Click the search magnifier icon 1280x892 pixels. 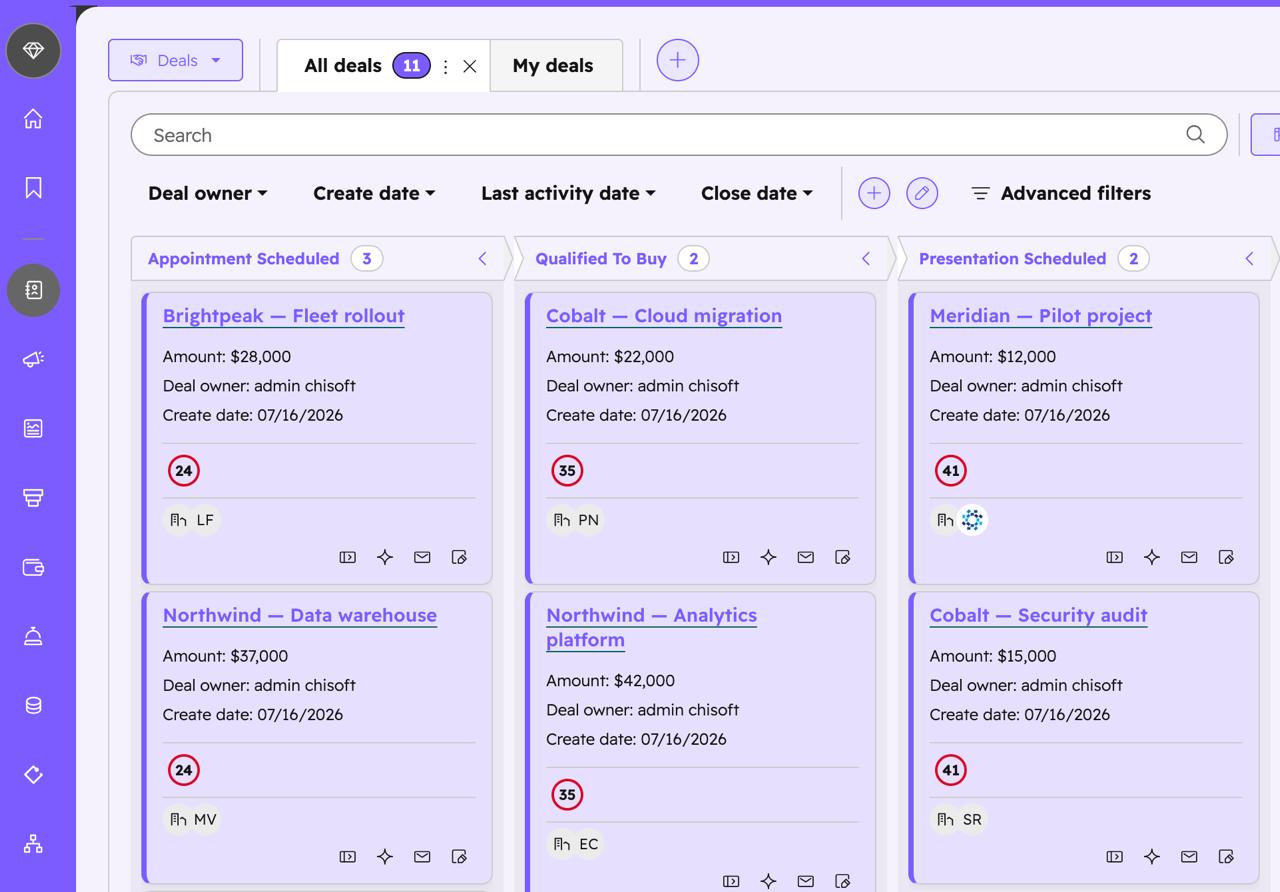point(1195,134)
